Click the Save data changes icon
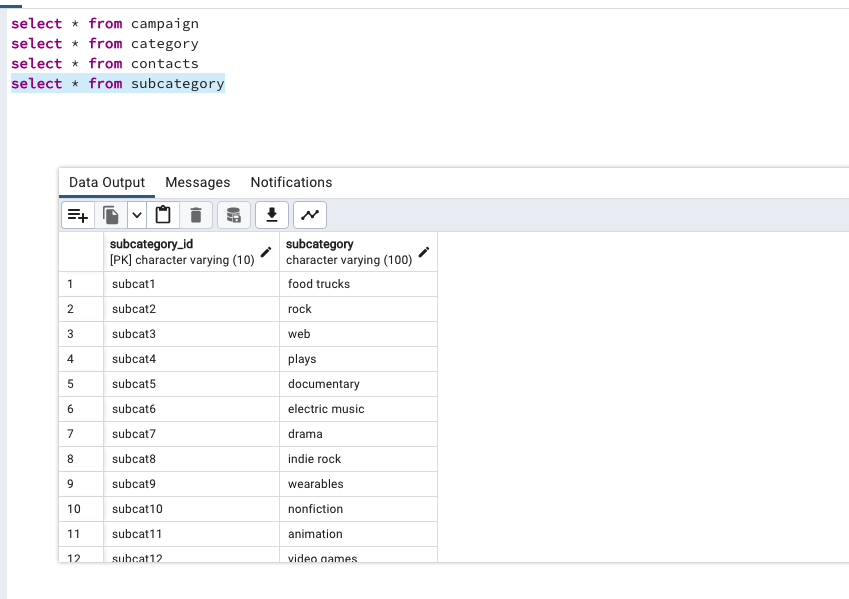 233,214
